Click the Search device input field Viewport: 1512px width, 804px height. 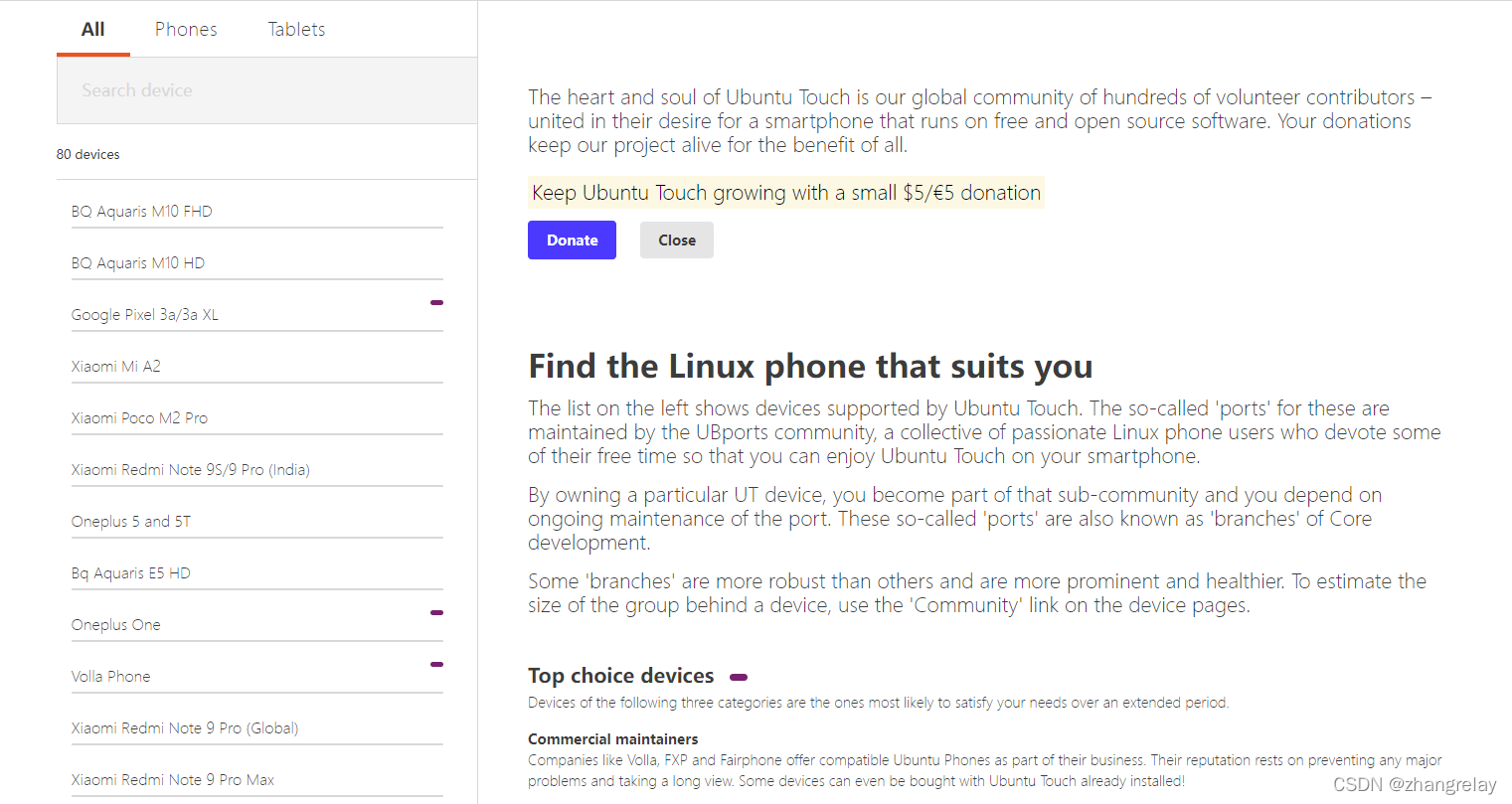click(x=266, y=90)
